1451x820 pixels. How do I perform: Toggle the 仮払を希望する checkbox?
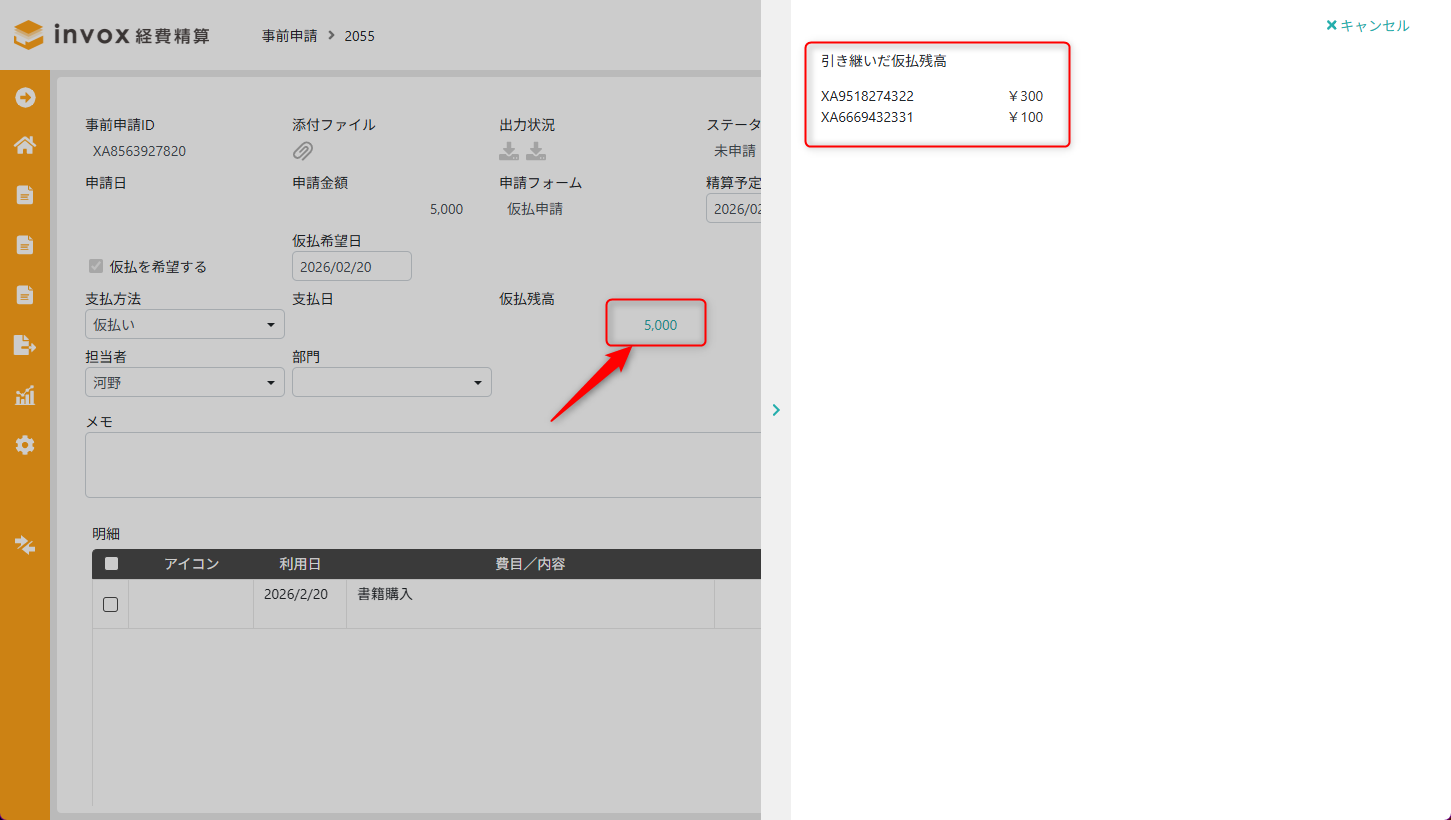pyautogui.click(x=96, y=266)
